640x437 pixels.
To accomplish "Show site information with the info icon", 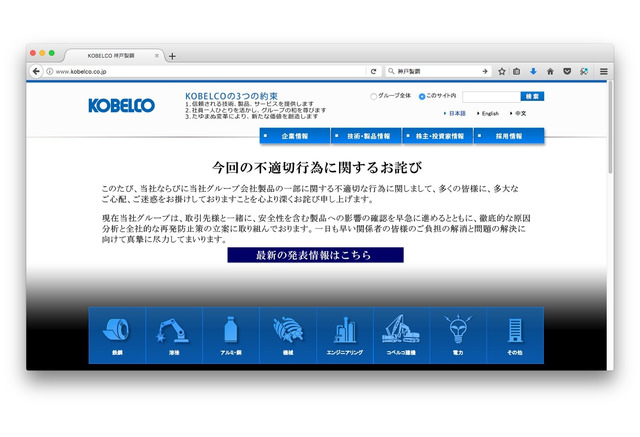I will click(x=50, y=71).
